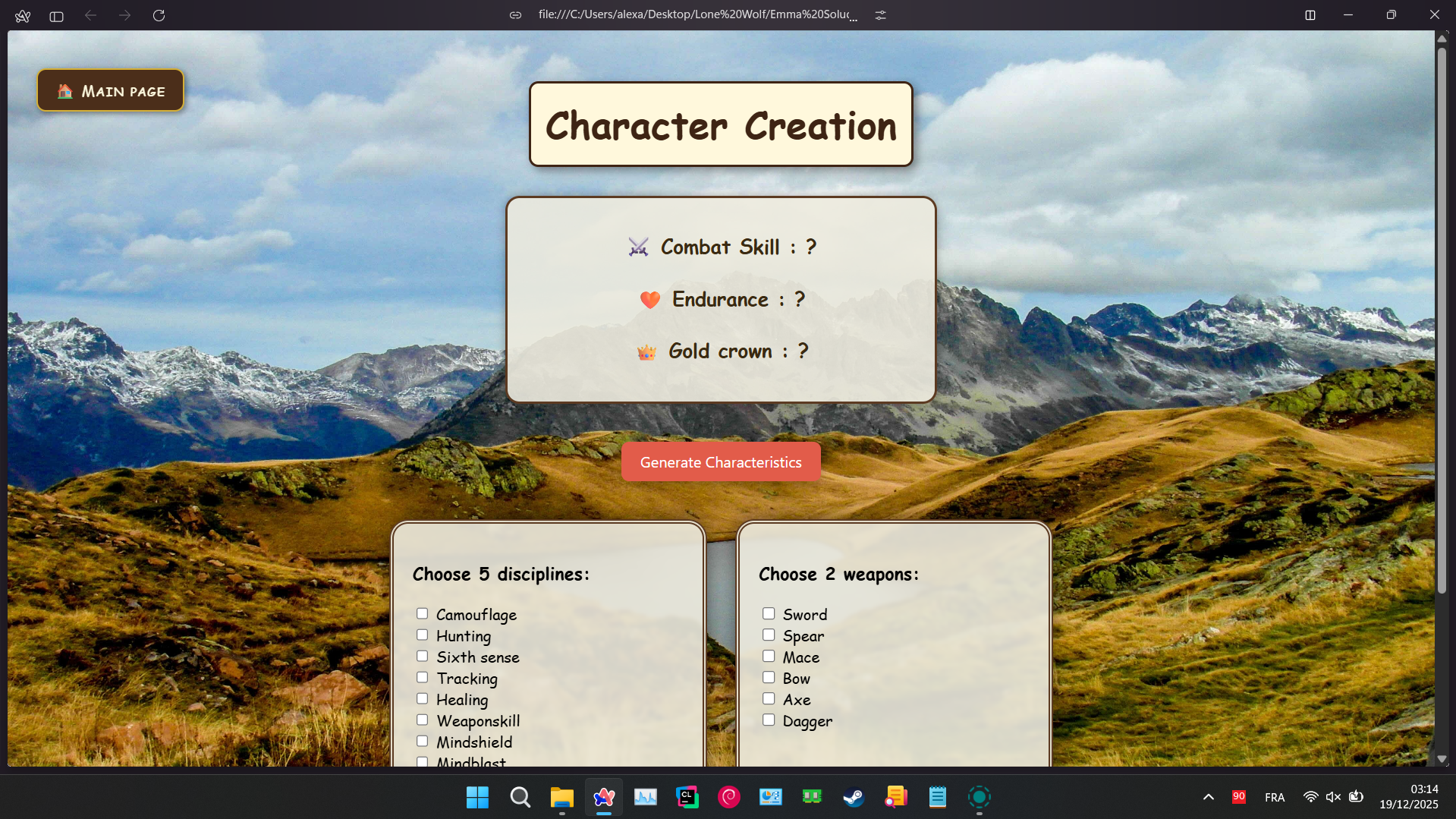
Task: Open Steam from the taskbar
Action: click(854, 797)
